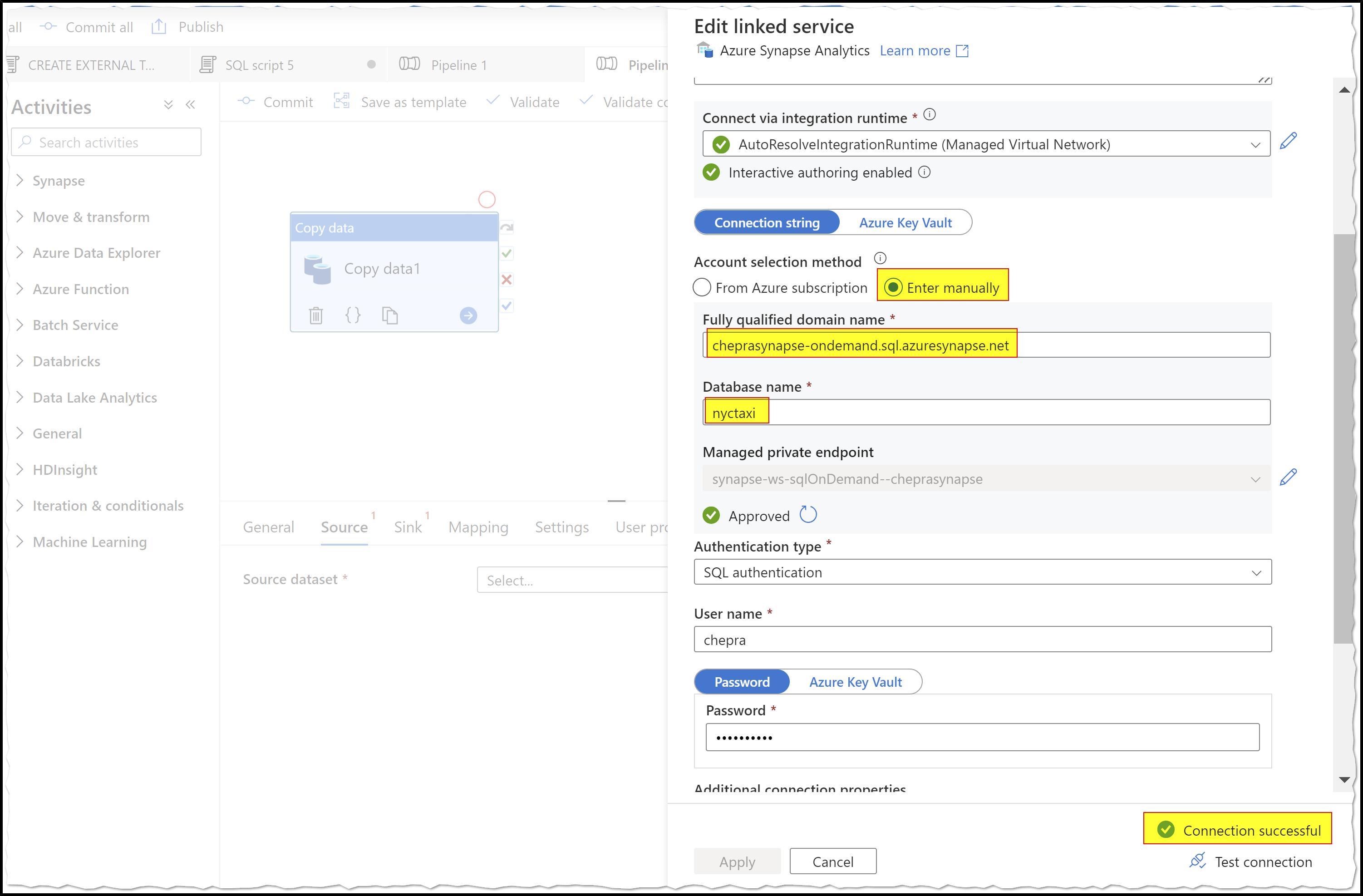
Task: Click the Apply button
Action: (737, 861)
